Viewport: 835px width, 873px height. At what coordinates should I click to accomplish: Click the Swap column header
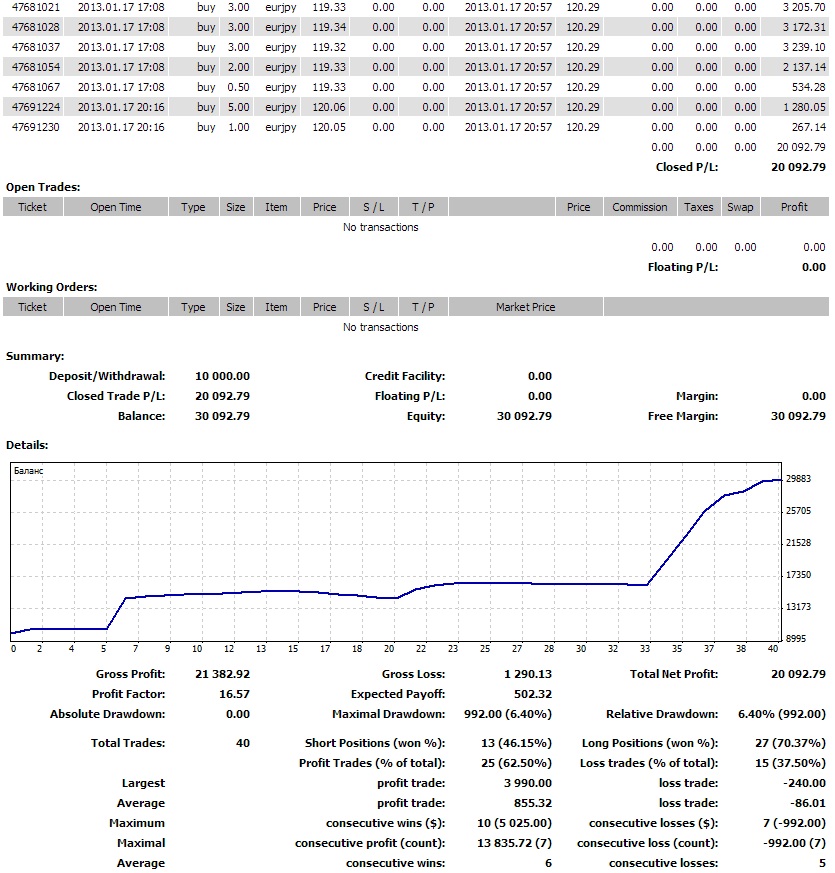(740, 207)
